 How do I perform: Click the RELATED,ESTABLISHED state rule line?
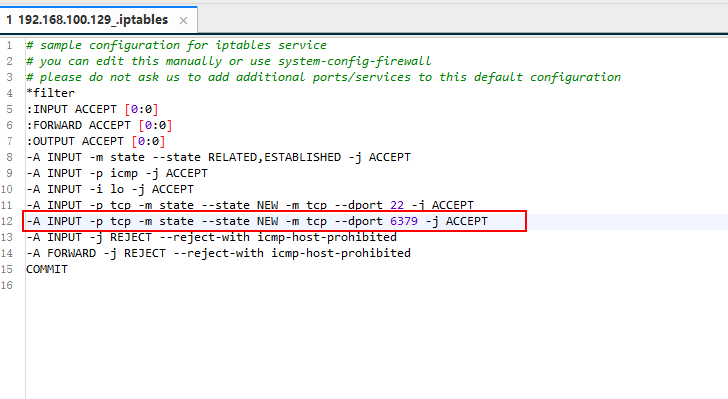click(x=218, y=157)
